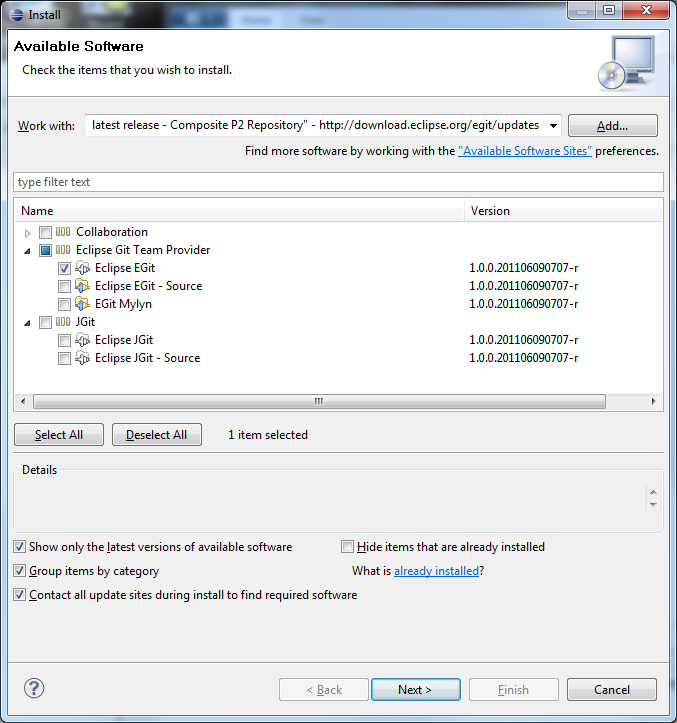Select the Eclipse EGit row label
The image size is (677, 723).
tap(125, 268)
